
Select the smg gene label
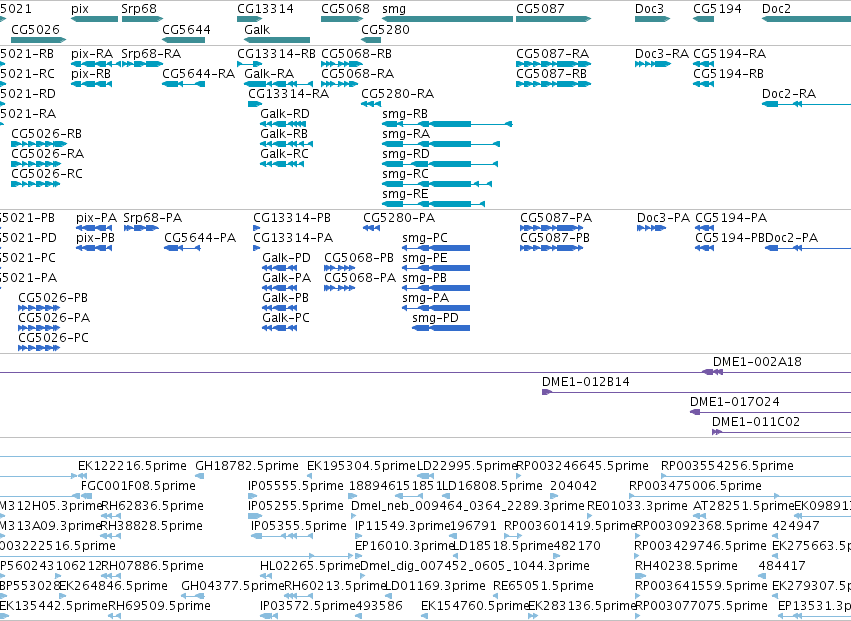pos(394,9)
